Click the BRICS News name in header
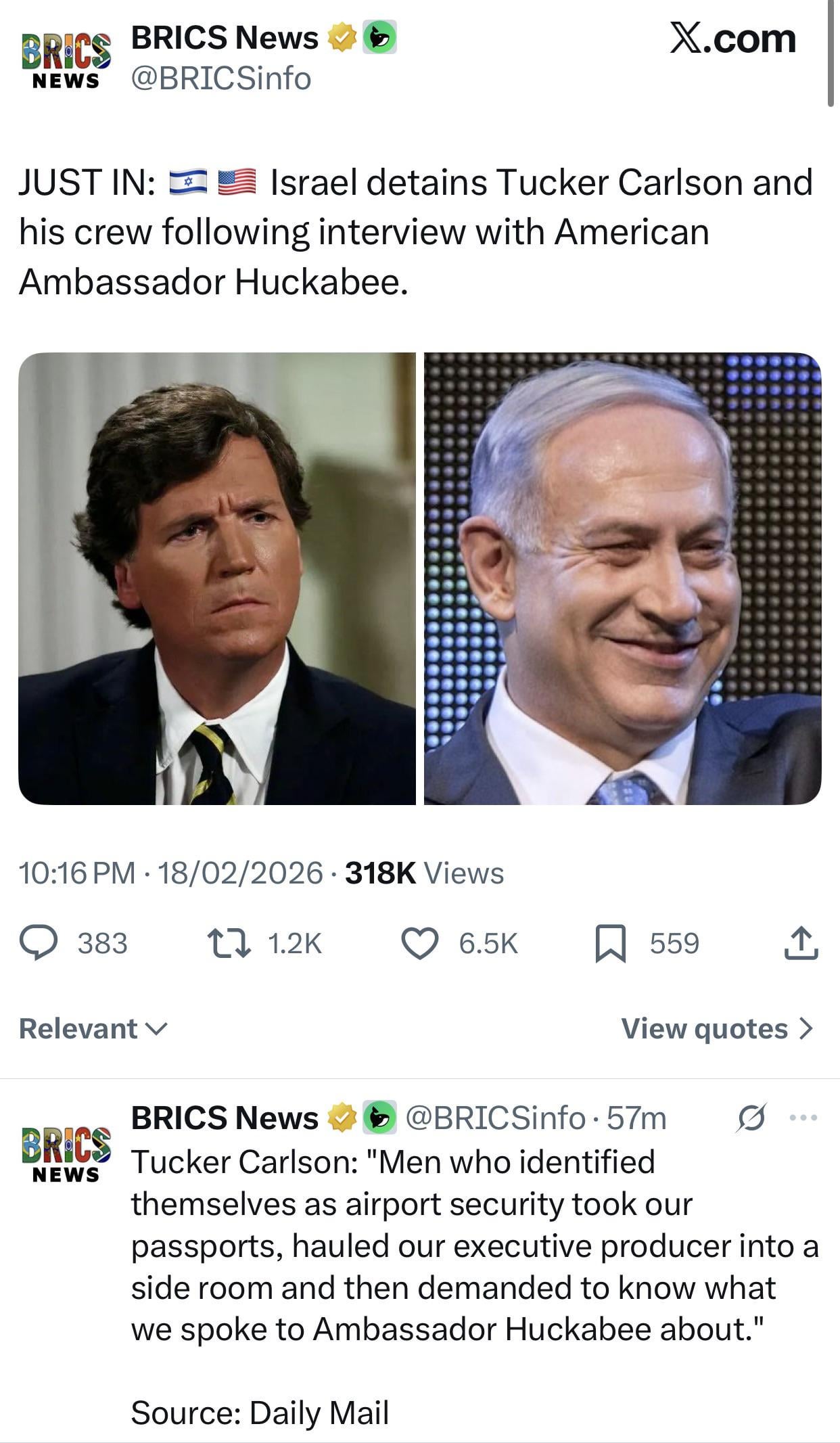840x1443 pixels. [x=224, y=38]
